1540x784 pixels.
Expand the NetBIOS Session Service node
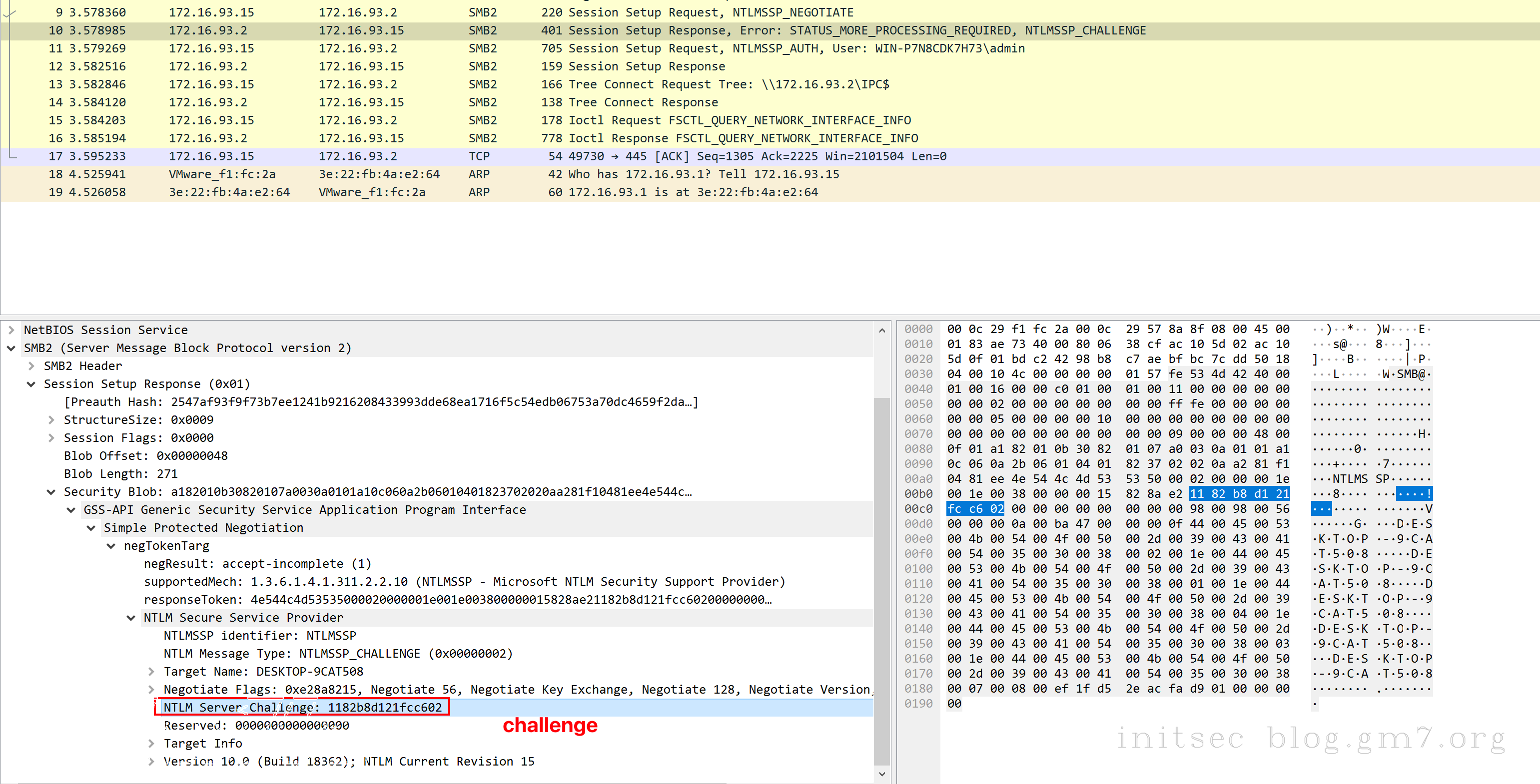[x=11, y=330]
